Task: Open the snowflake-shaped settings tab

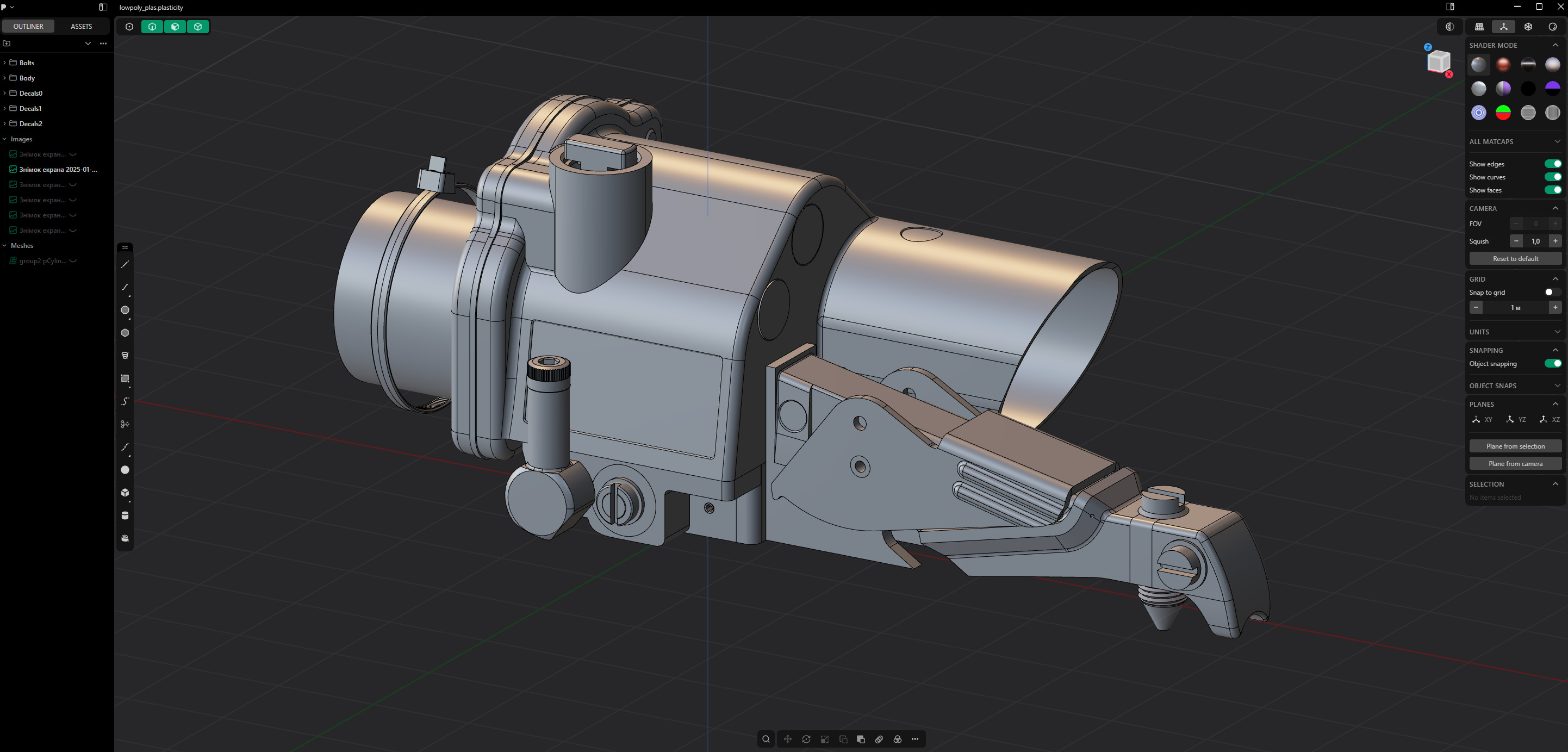Action: (x=1528, y=27)
